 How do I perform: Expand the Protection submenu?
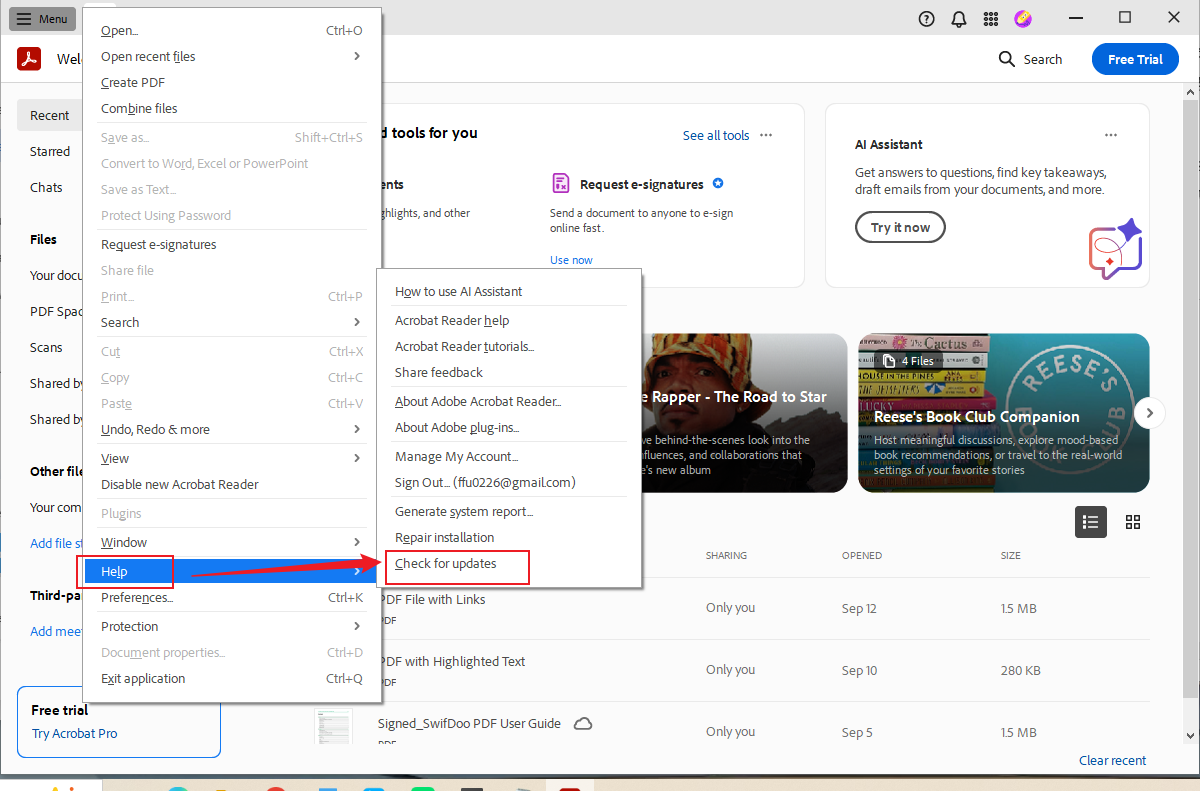pyautogui.click(x=129, y=626)
